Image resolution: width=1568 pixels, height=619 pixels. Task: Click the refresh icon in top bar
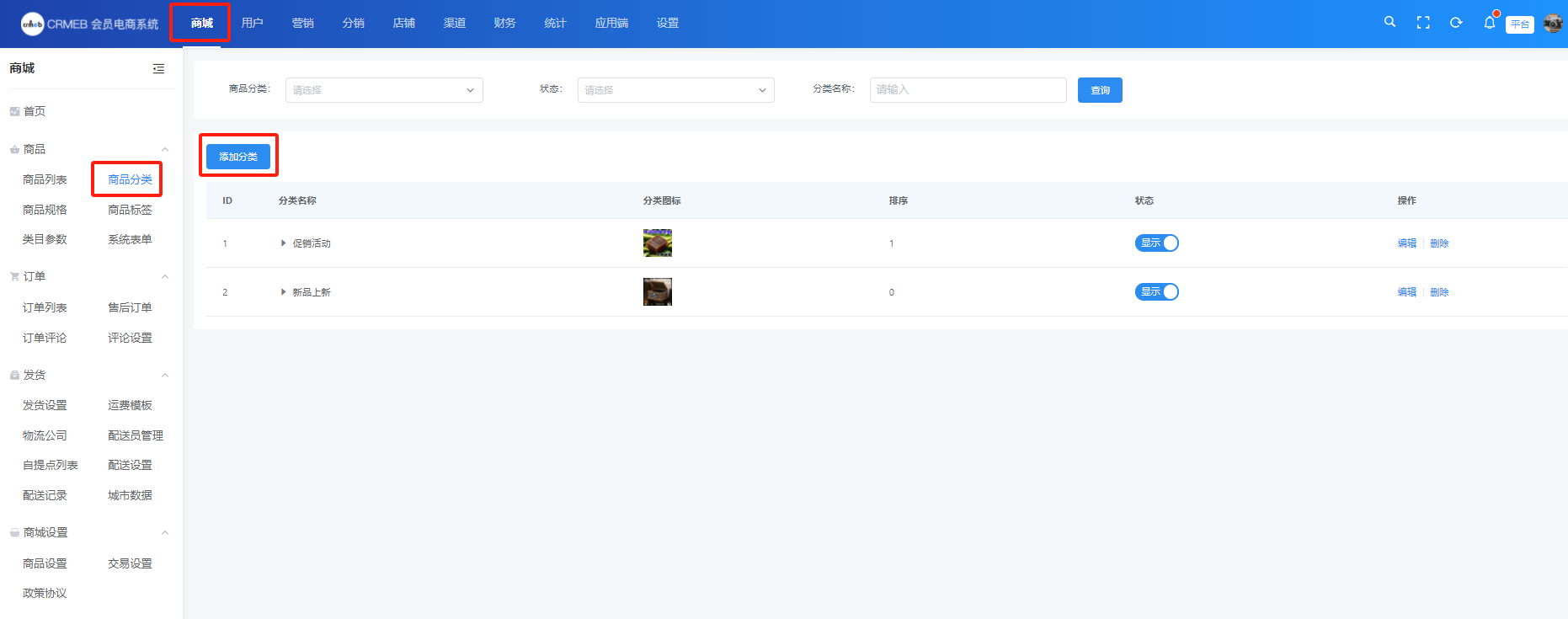(x=1456, y=23)
